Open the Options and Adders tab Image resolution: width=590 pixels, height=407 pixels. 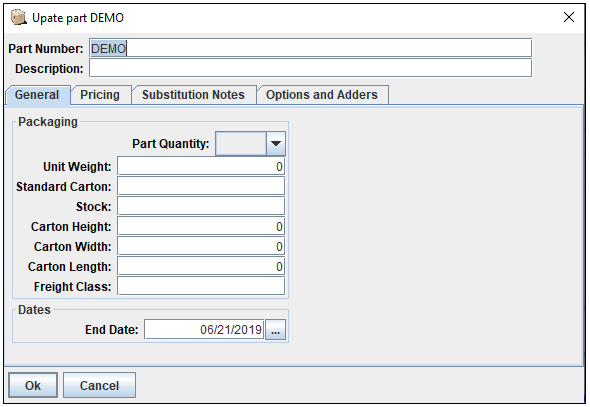click(x=322, y=95)
